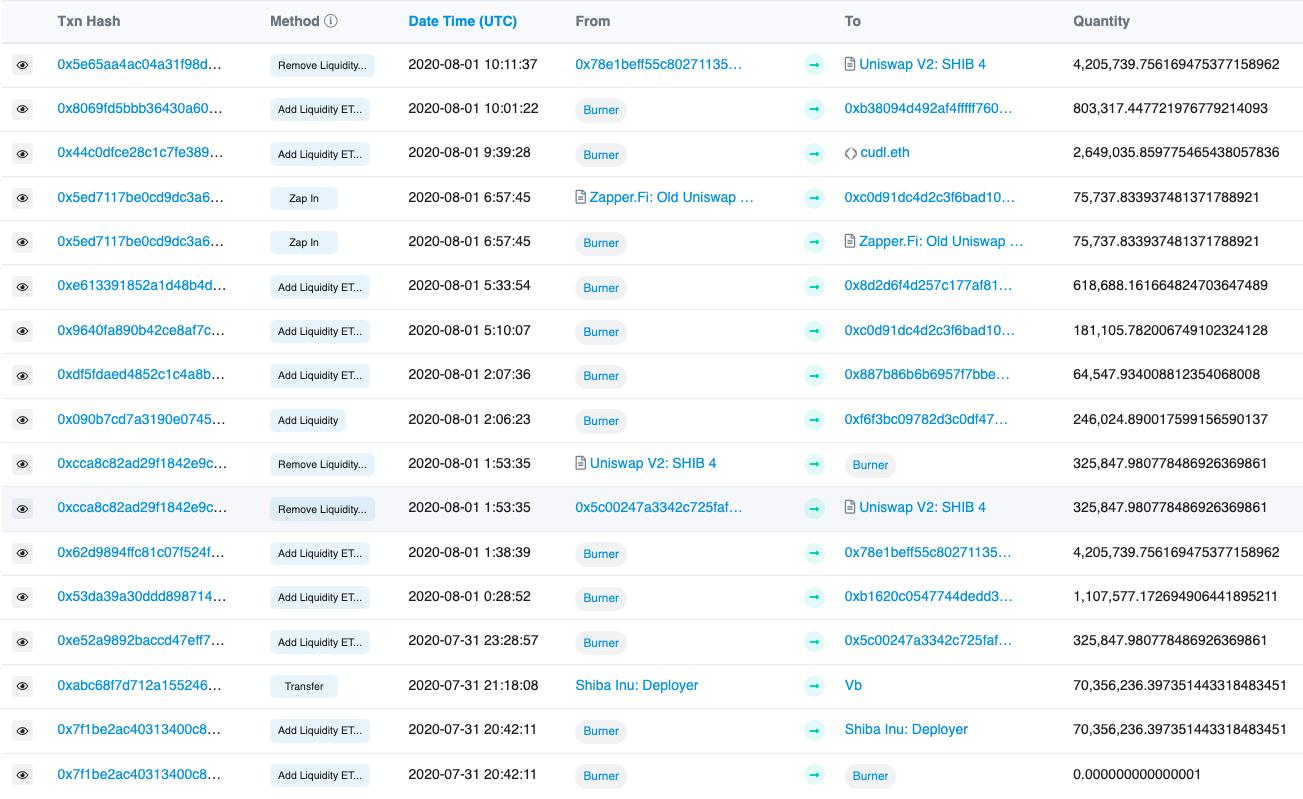This screenshot has width=1303, height=799.
Task: Open transaction hash 0x8069fd5bbb36430a60
Action: tap(140, 109)
